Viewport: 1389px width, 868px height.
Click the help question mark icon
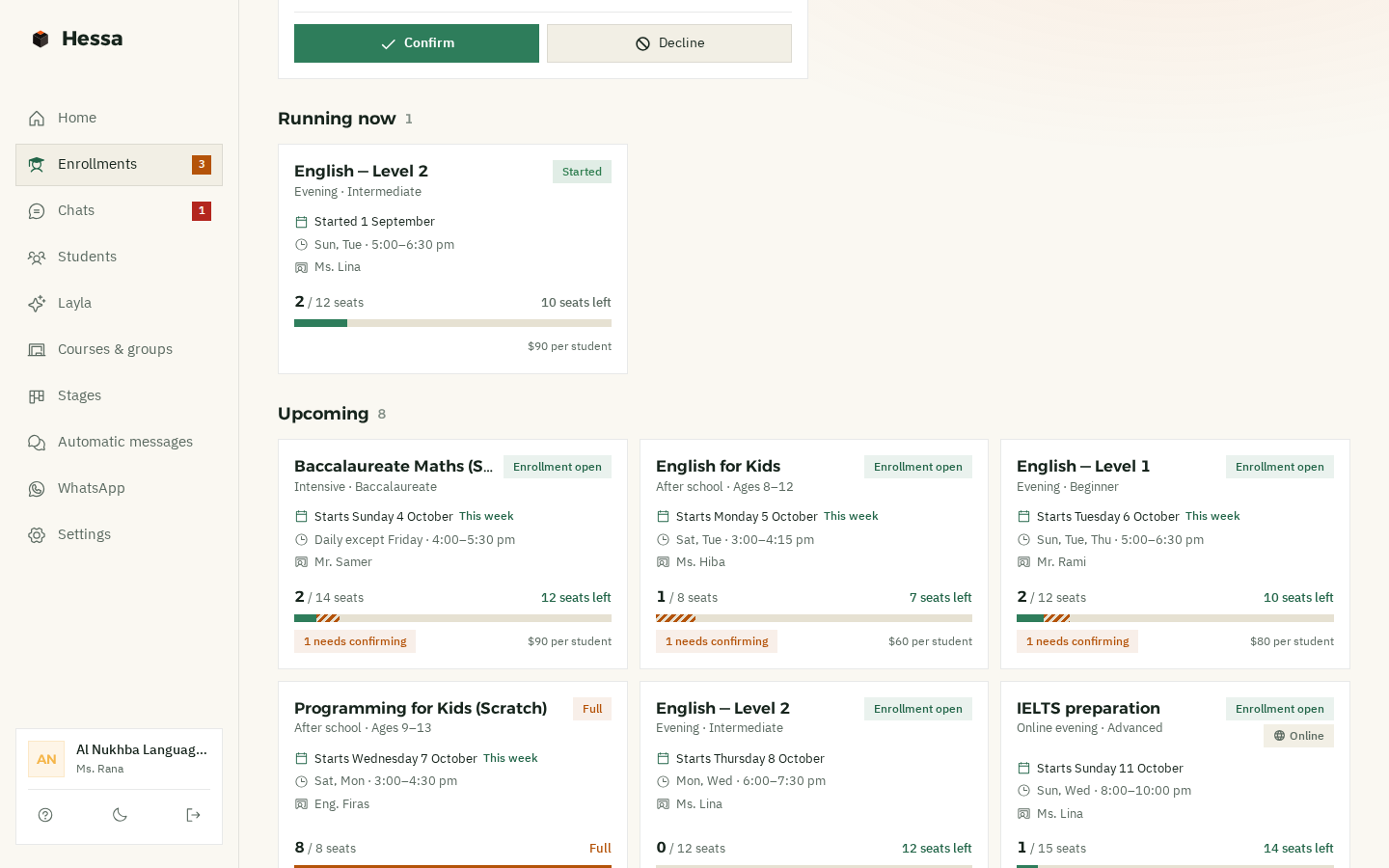[45, 815]
